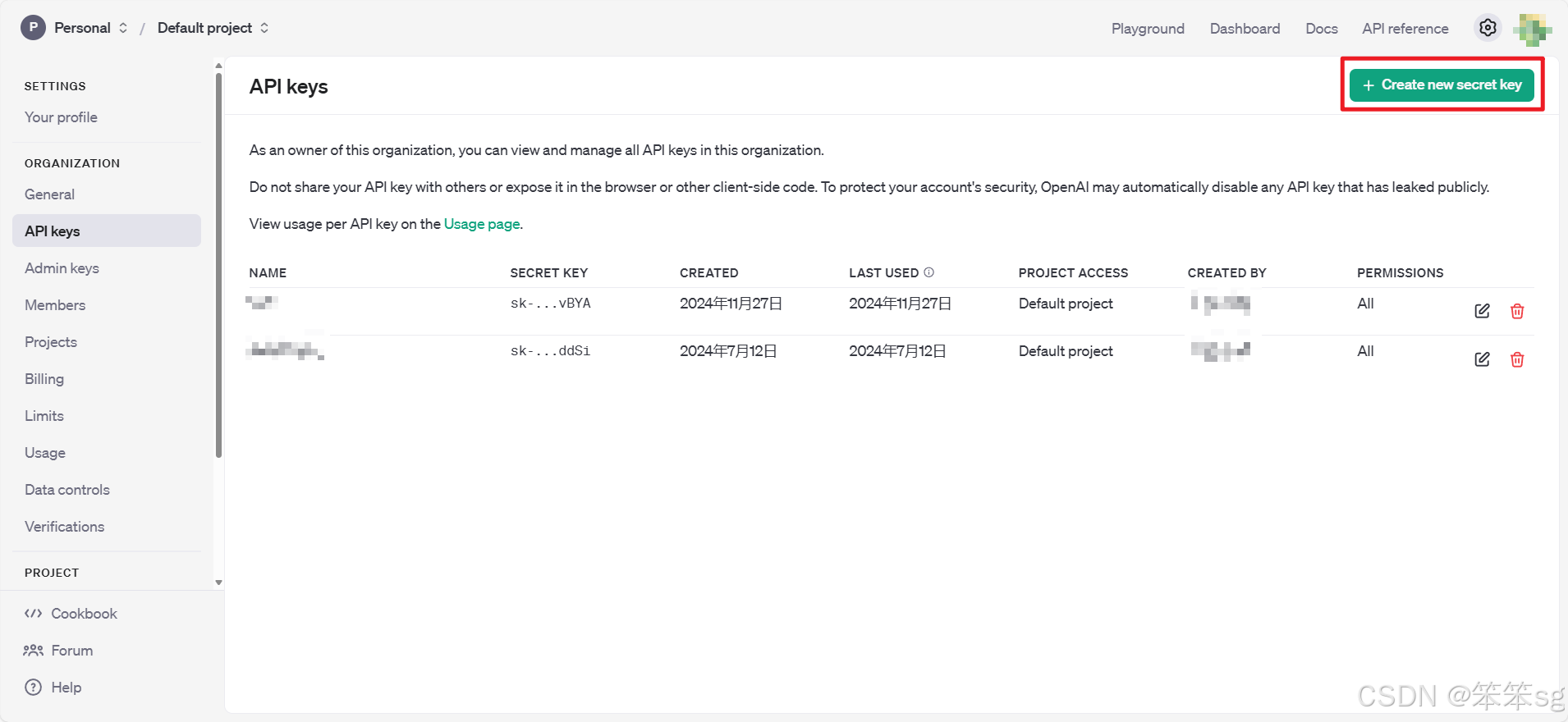Expand the Default project selector
This screenshot has width=1568, height=722.
213,28
